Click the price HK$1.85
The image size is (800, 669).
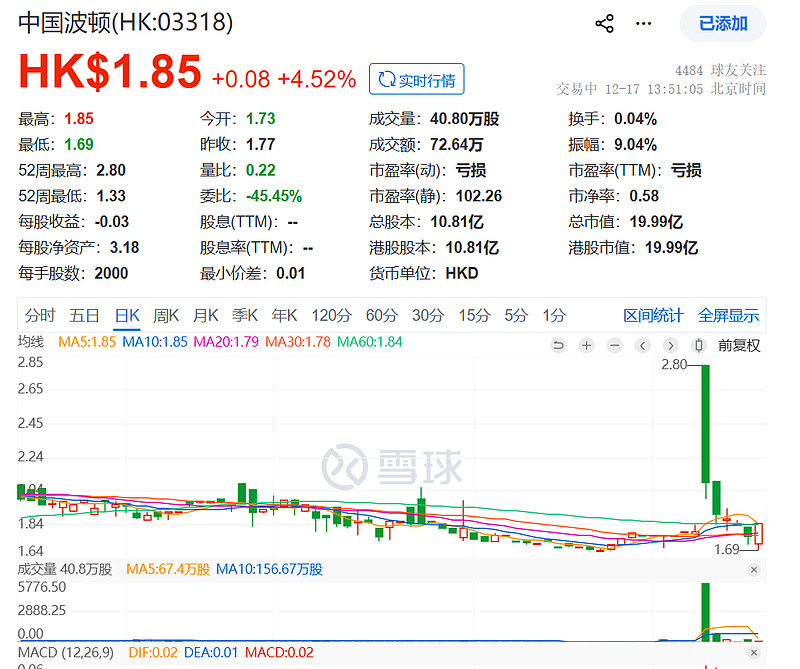(110, 71)
